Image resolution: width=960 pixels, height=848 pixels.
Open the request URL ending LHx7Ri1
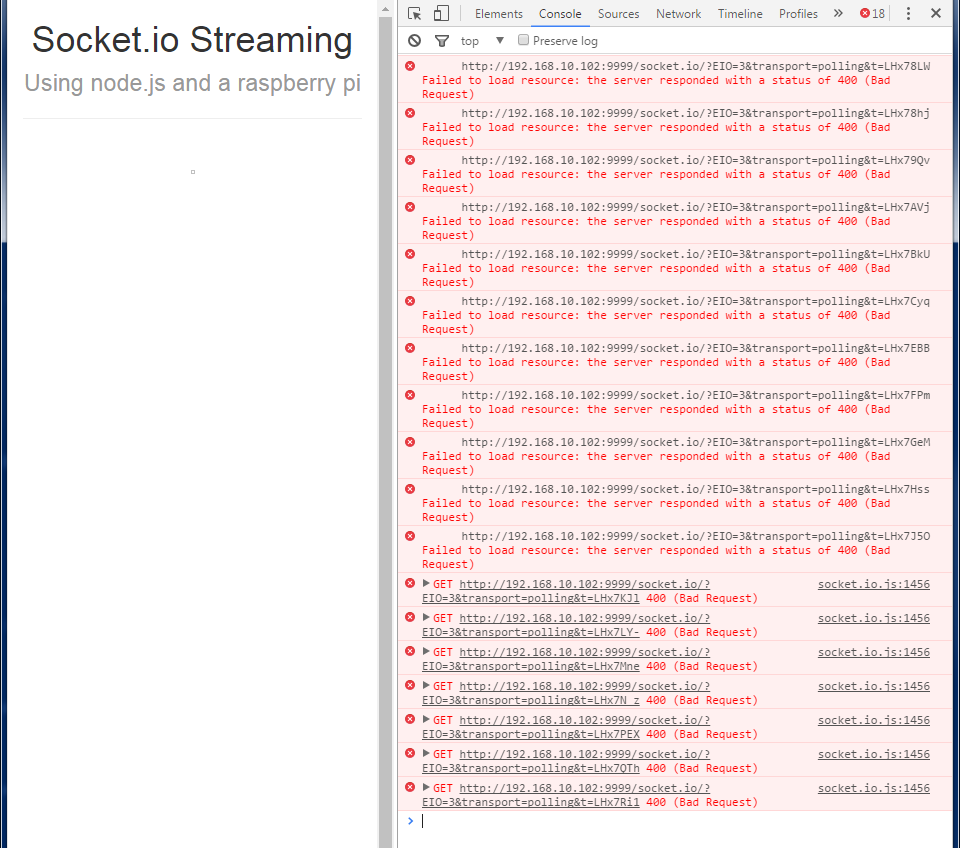[x=566, y=795]
